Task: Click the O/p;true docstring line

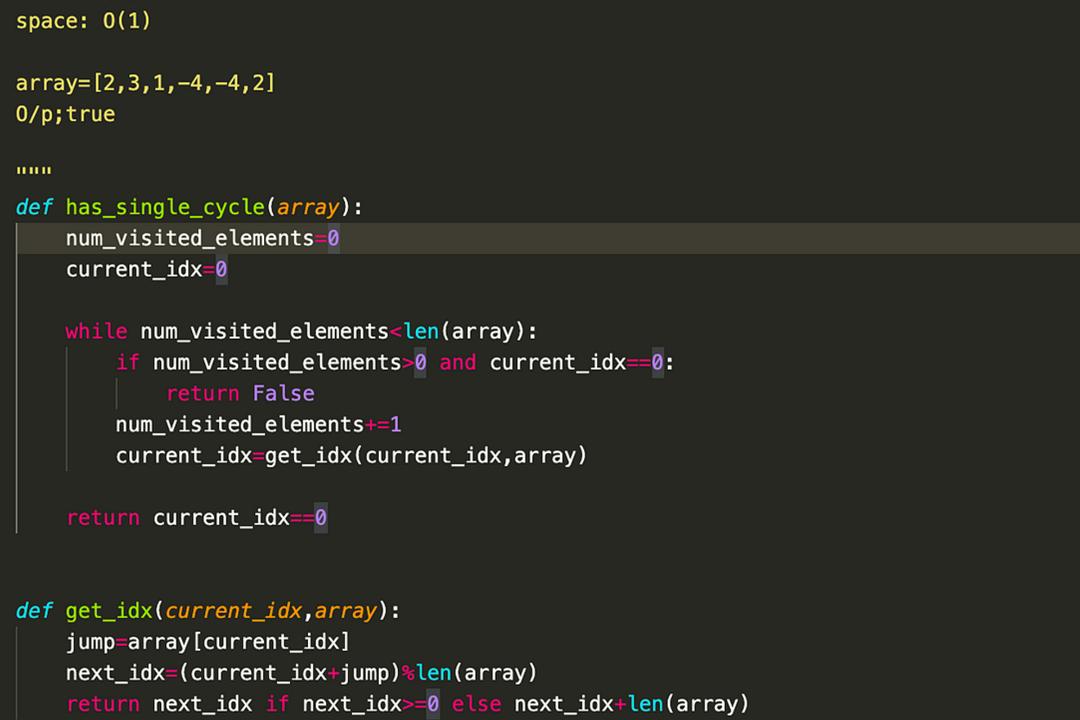Action: [x=65, y=114]
